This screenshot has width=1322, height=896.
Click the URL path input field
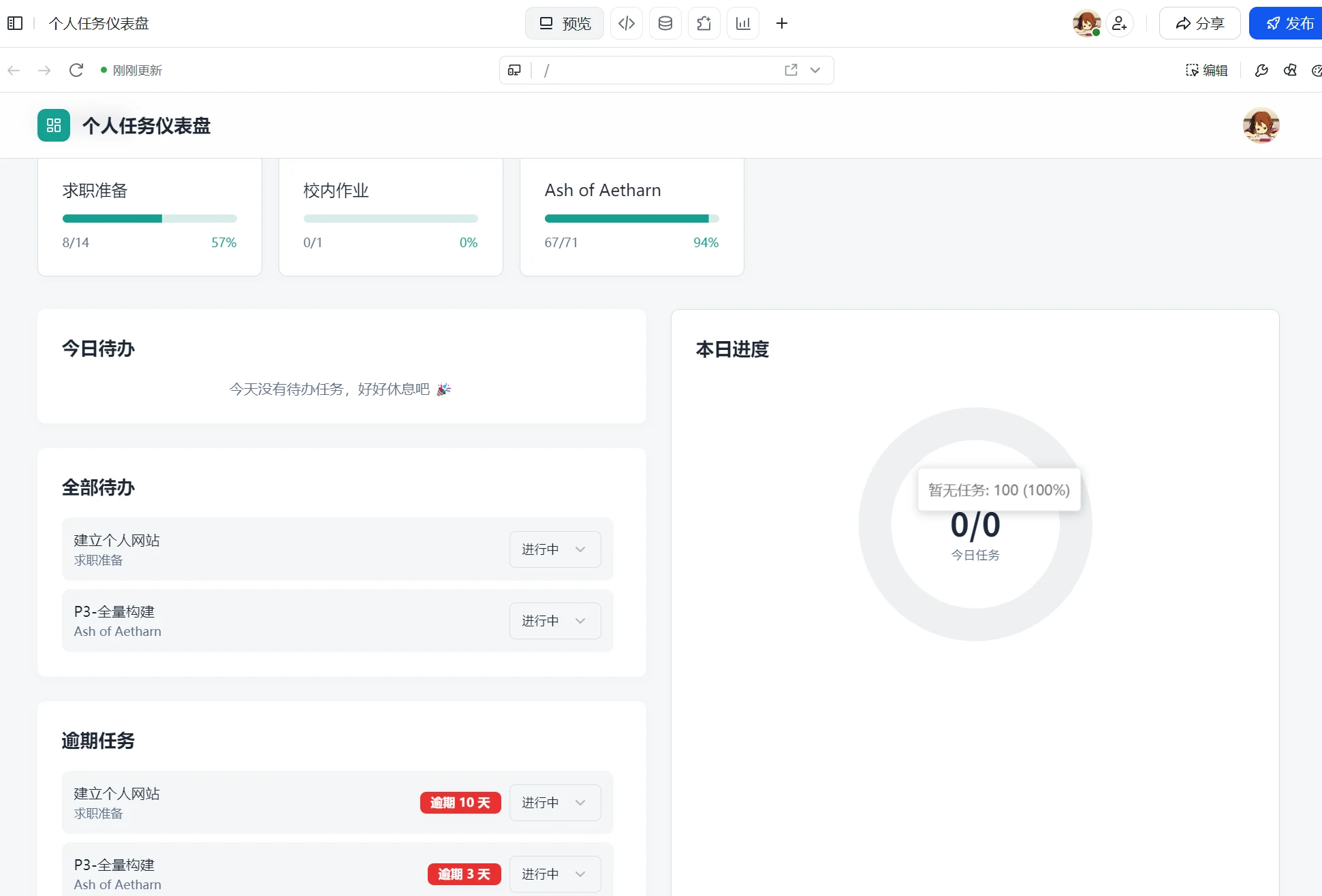pos(661,70)
